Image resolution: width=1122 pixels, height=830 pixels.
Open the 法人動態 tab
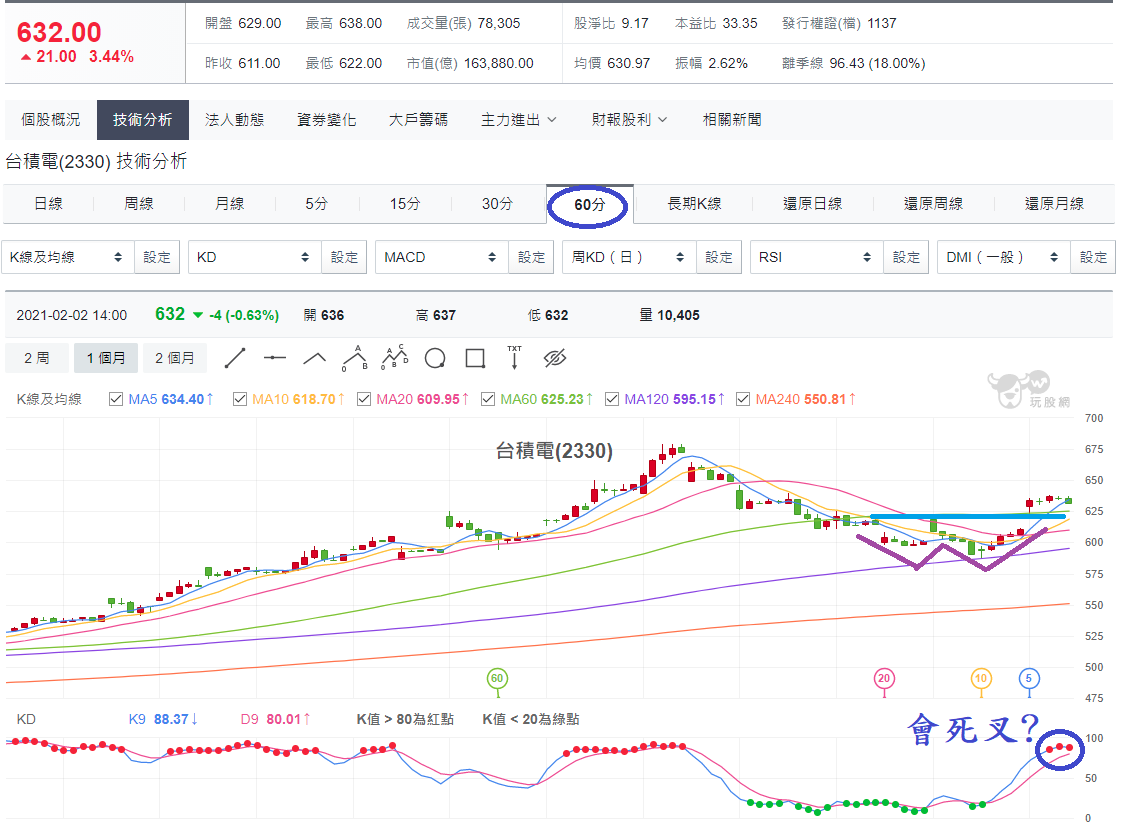(x=234, y=120)
